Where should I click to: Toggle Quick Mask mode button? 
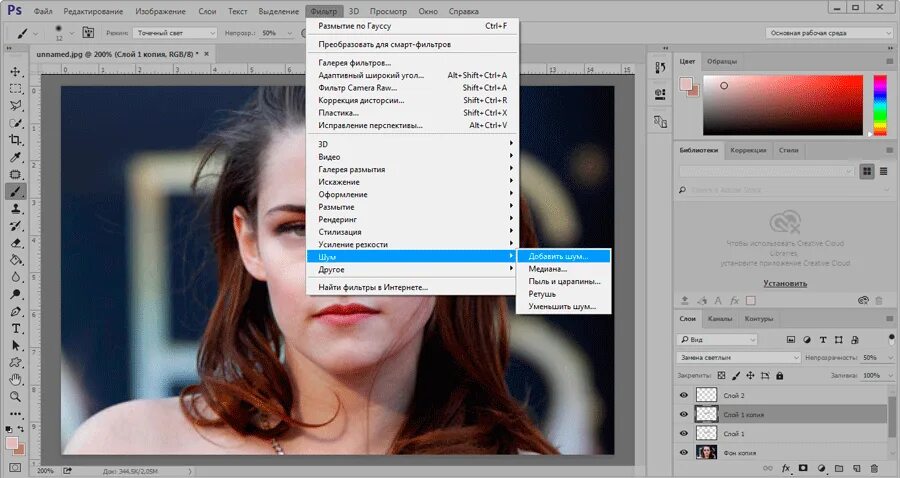15,468
